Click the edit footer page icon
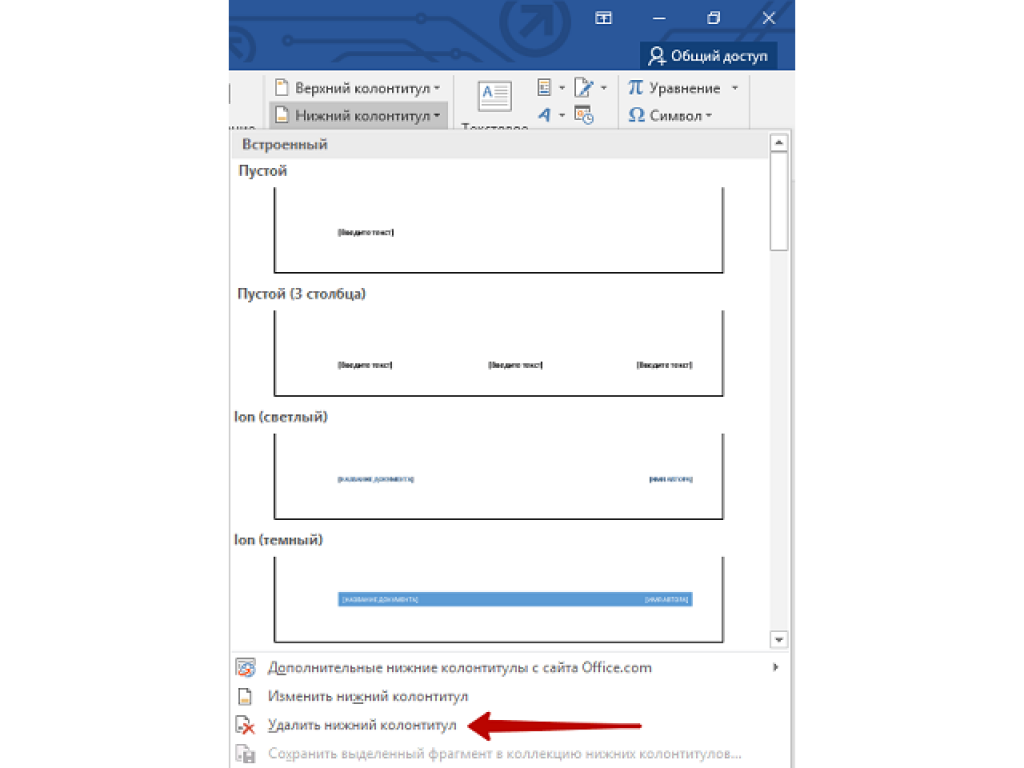 245,696
